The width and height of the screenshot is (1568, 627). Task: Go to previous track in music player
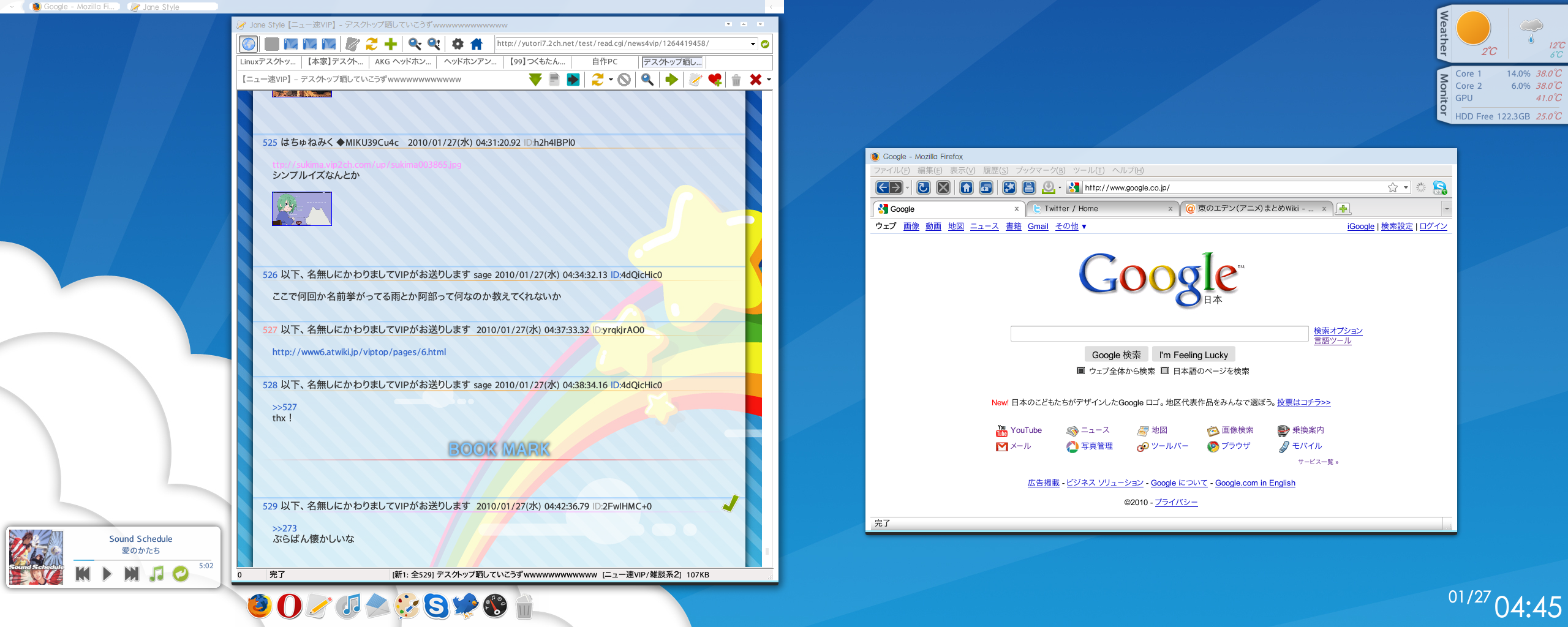(83, 574)
